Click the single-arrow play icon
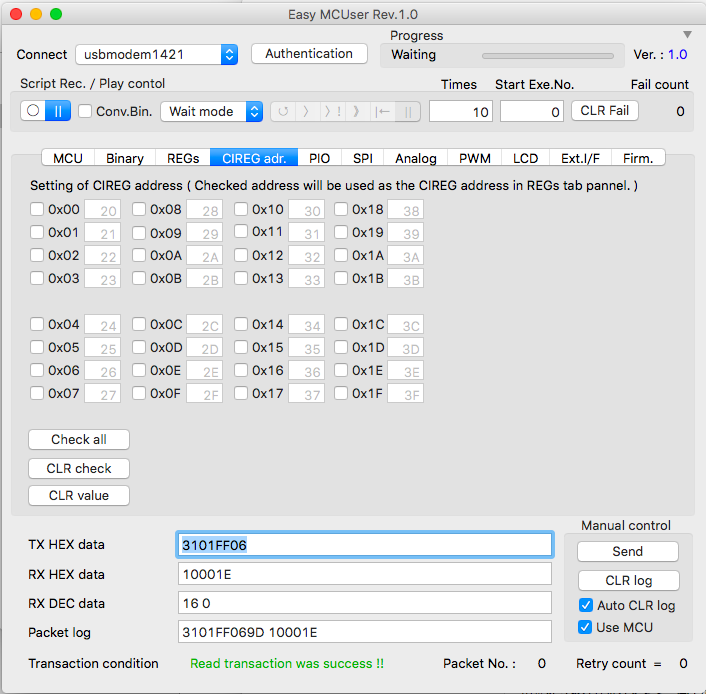706x694 pixels. [x=306, y=111]
